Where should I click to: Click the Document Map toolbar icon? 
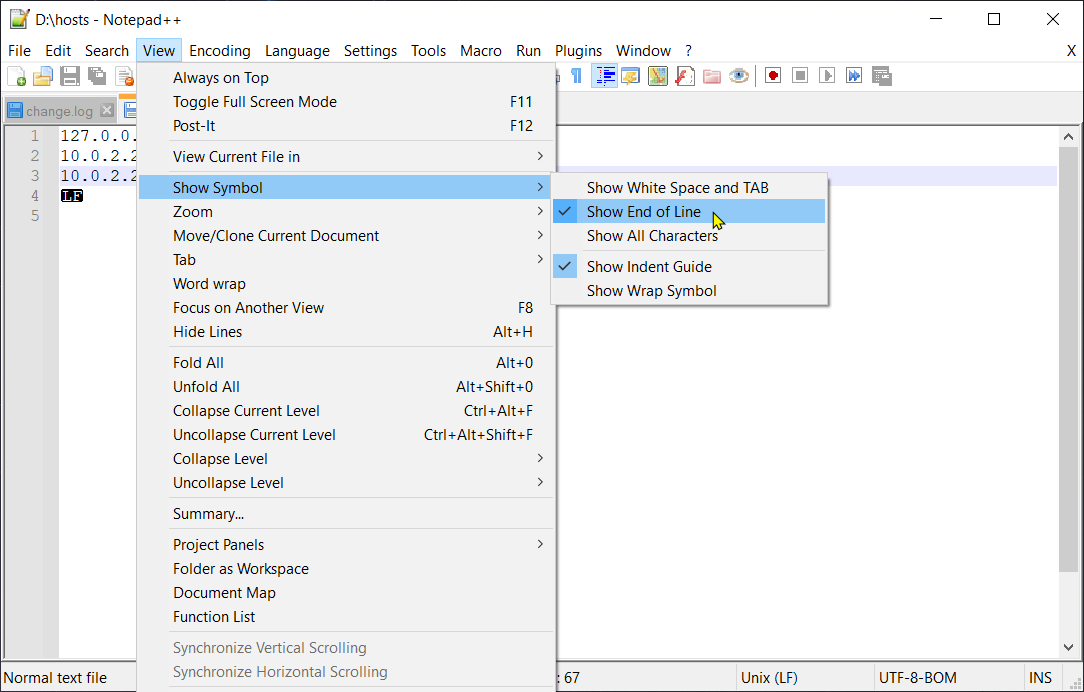(x=657, y=75)
